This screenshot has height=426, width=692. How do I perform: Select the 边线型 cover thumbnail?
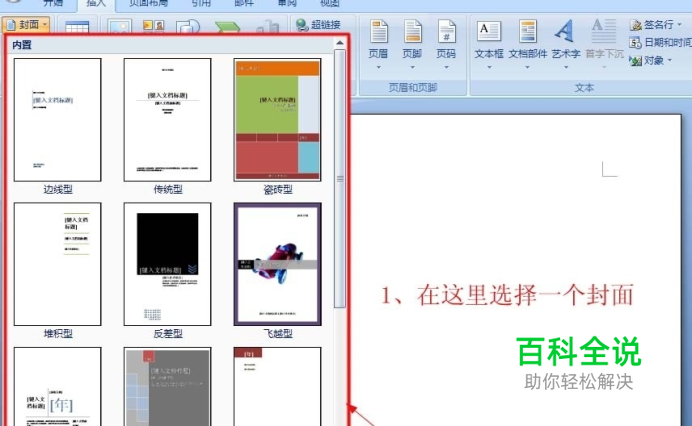tap(57, 120)
